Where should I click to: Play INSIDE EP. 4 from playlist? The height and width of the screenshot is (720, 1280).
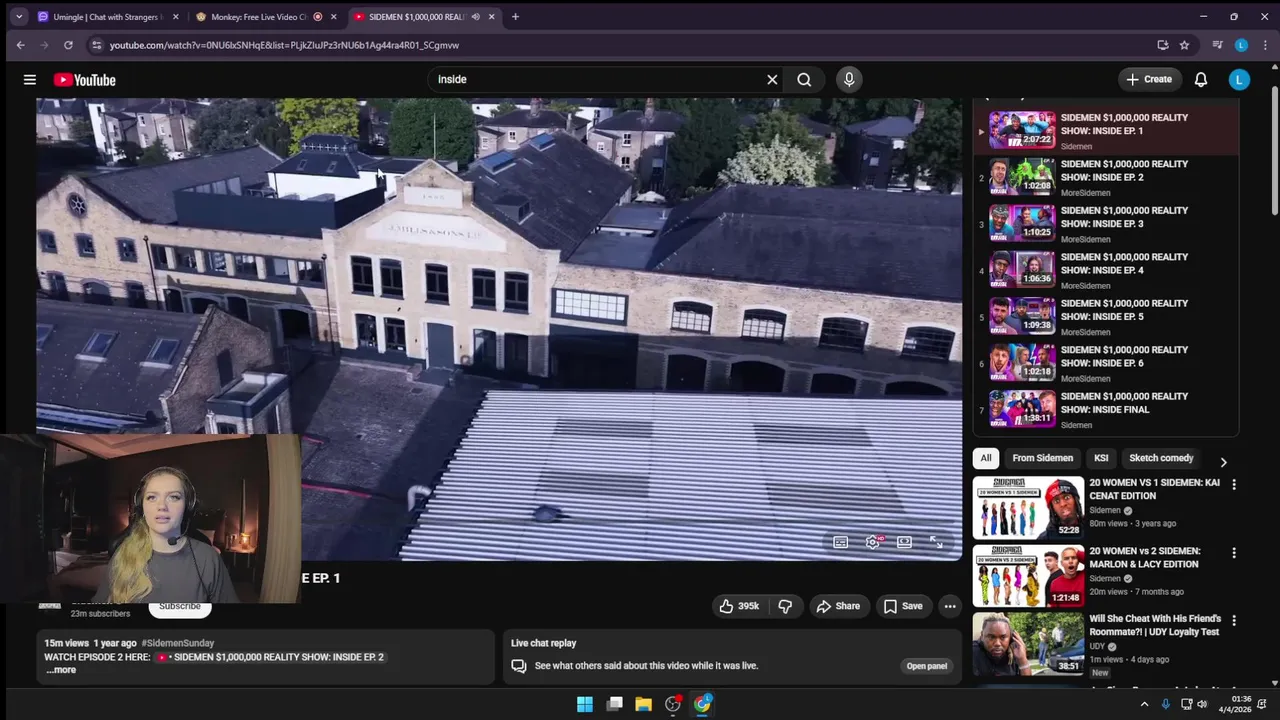point(1108,270)
